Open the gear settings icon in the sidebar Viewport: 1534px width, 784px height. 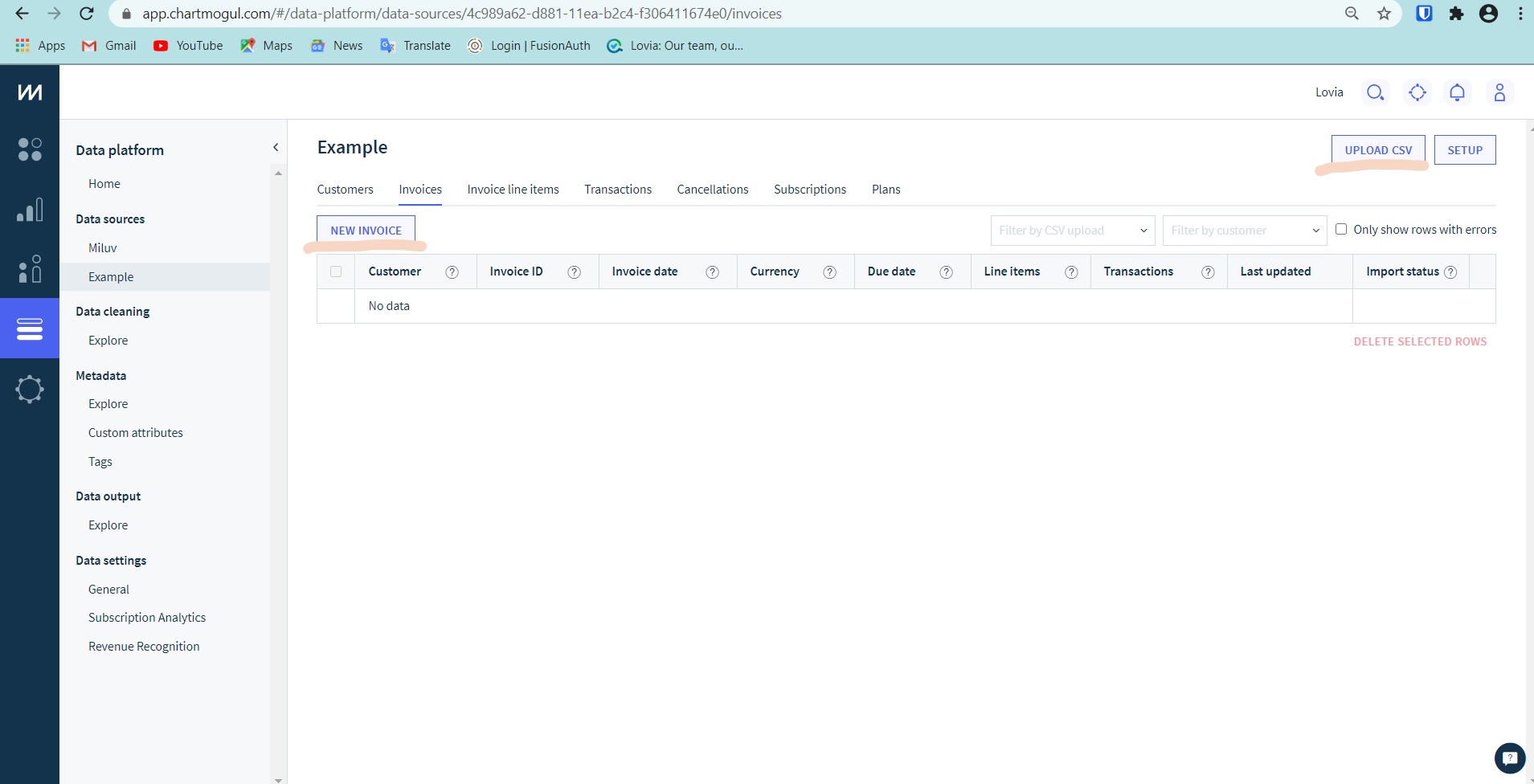pos(30,390)
